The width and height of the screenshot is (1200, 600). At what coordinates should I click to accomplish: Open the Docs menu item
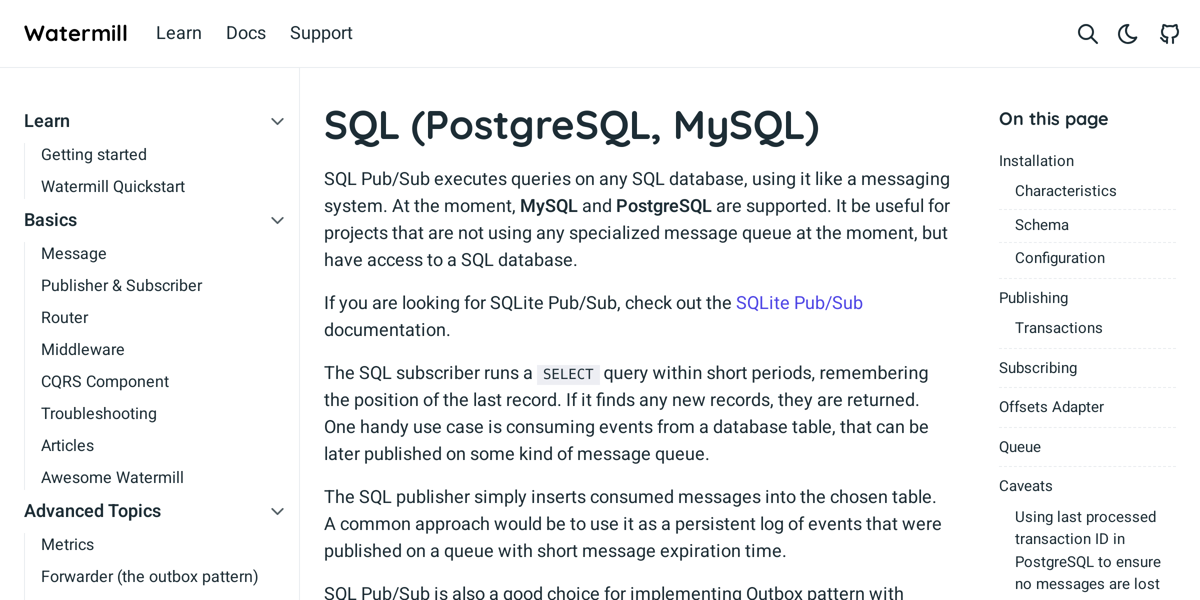click(246, 33)
